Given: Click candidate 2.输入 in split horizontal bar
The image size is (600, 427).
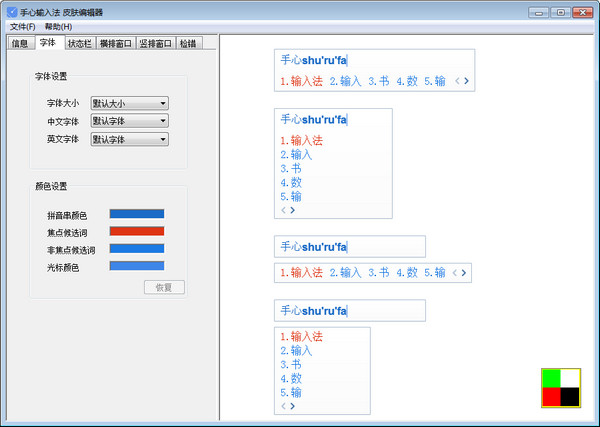Looking at the screenshot, I should tap(346, 273).
